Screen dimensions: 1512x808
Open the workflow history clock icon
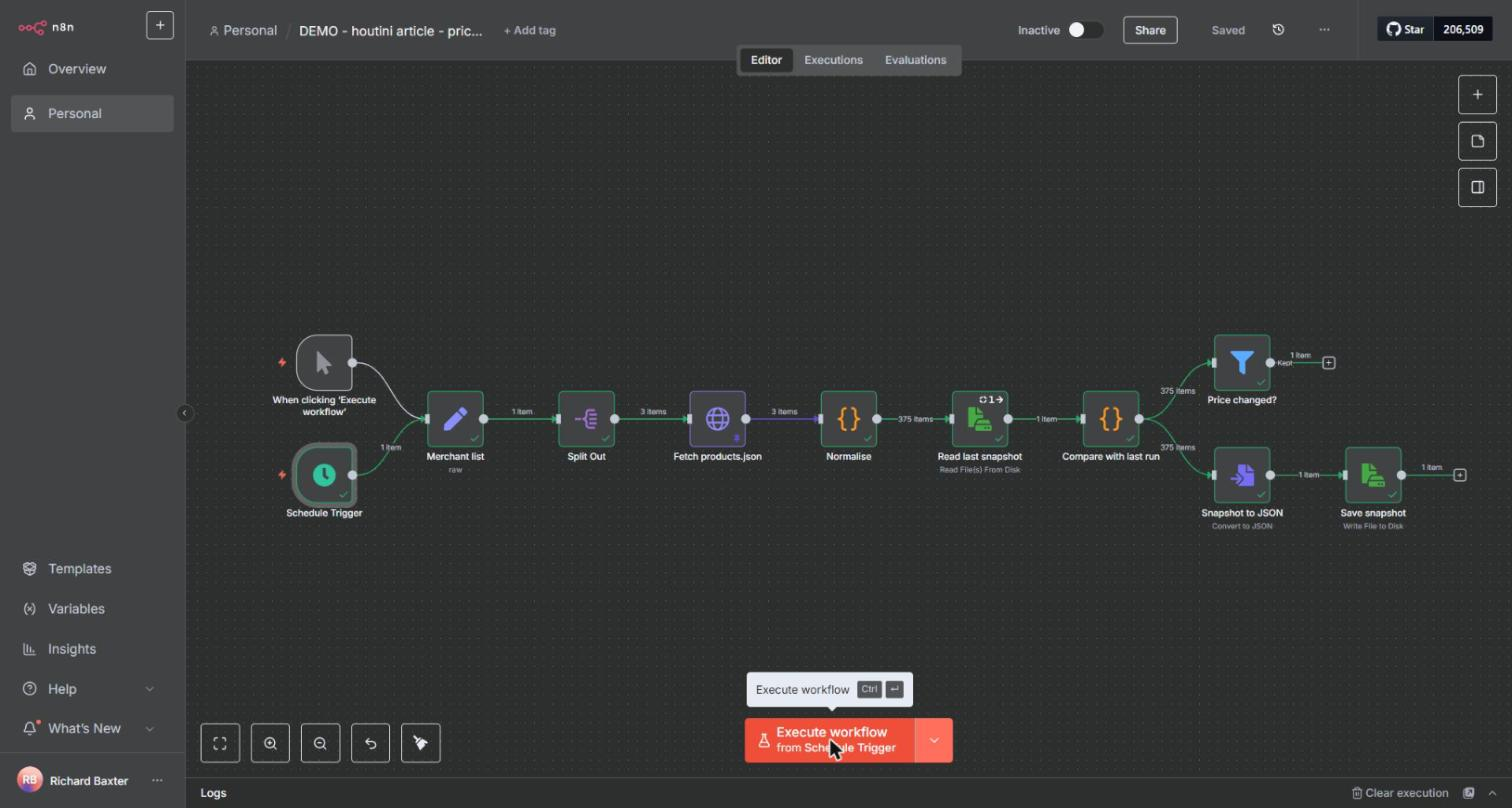coord(1278,30)
